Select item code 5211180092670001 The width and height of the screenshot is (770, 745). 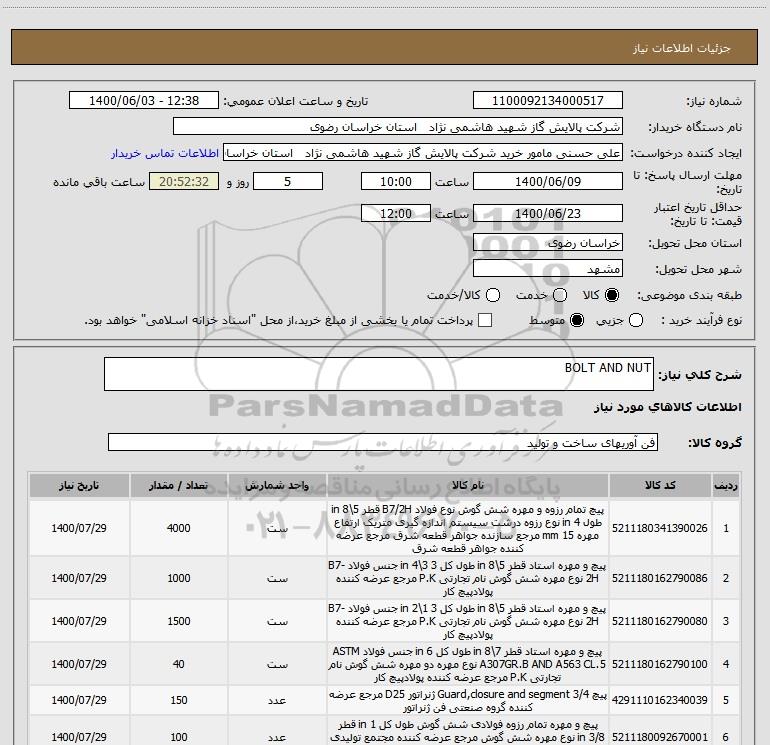pos(660,737)
